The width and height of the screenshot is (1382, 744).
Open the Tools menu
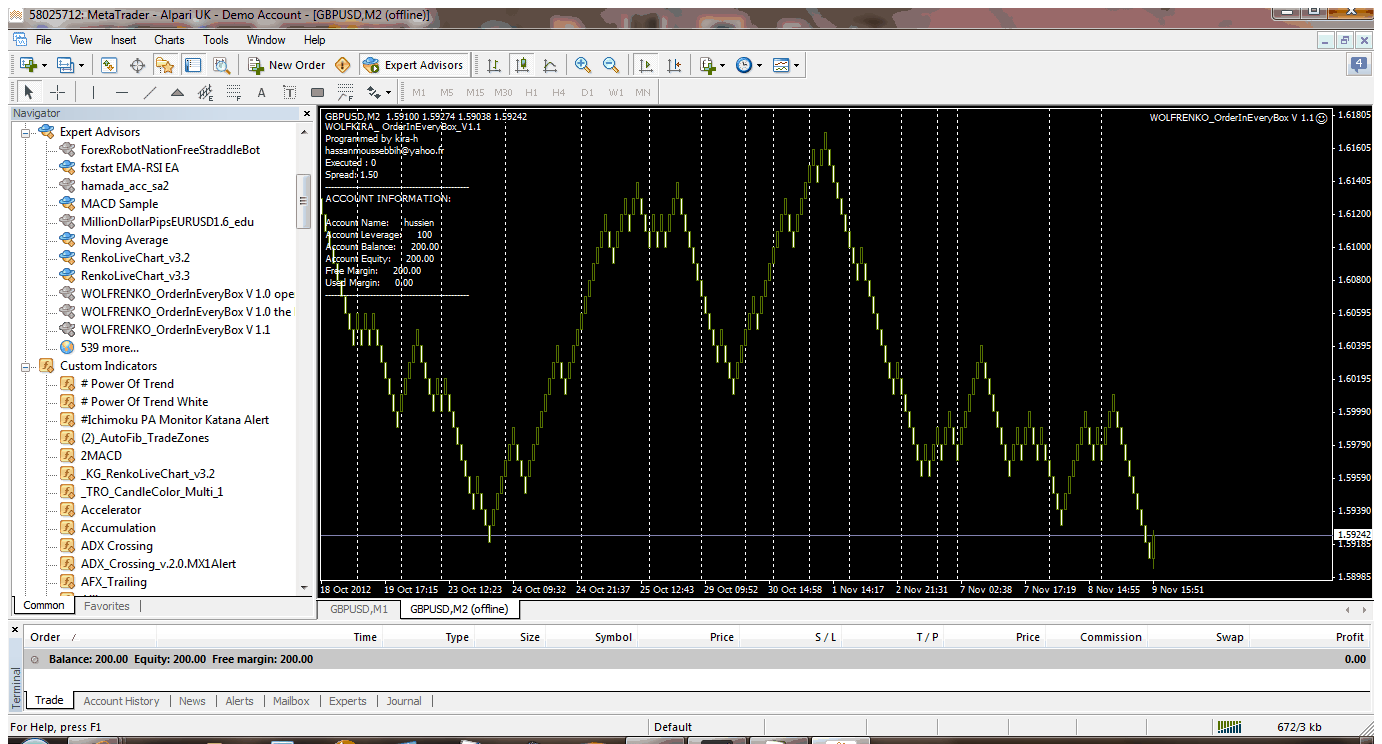coord(216,40)
